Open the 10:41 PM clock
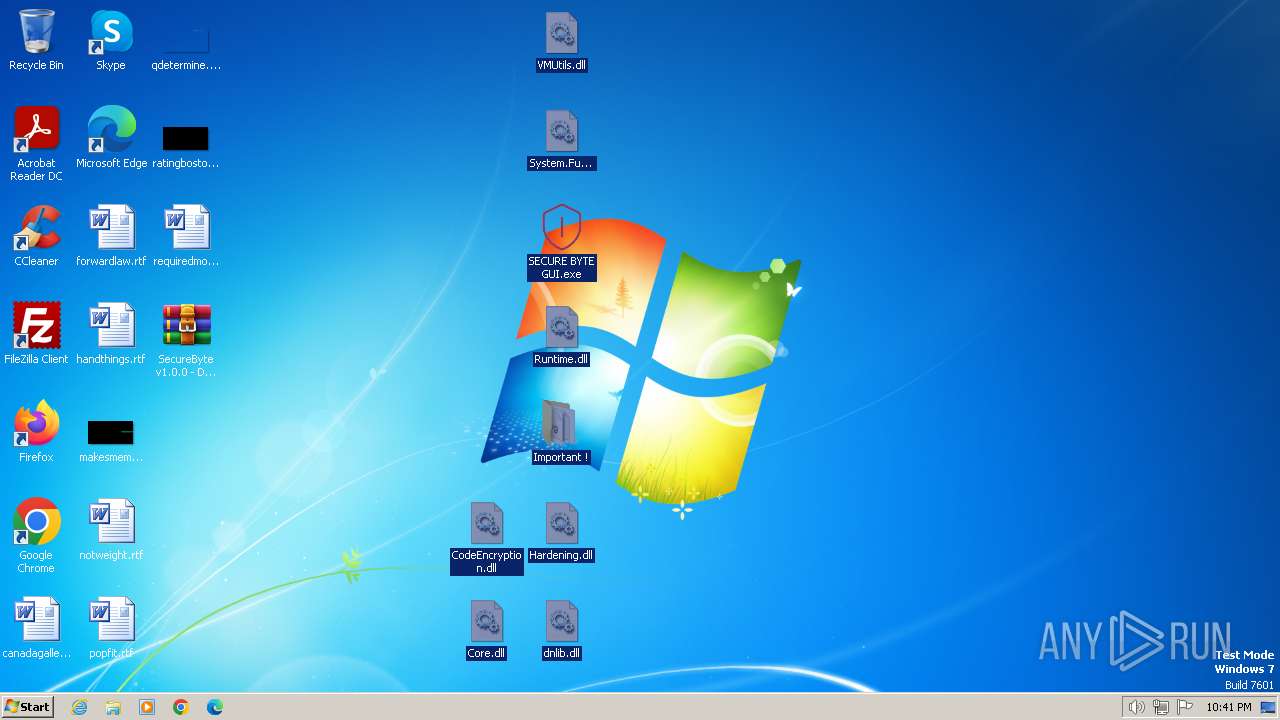1280x720 pixels. click(1228, 707)
